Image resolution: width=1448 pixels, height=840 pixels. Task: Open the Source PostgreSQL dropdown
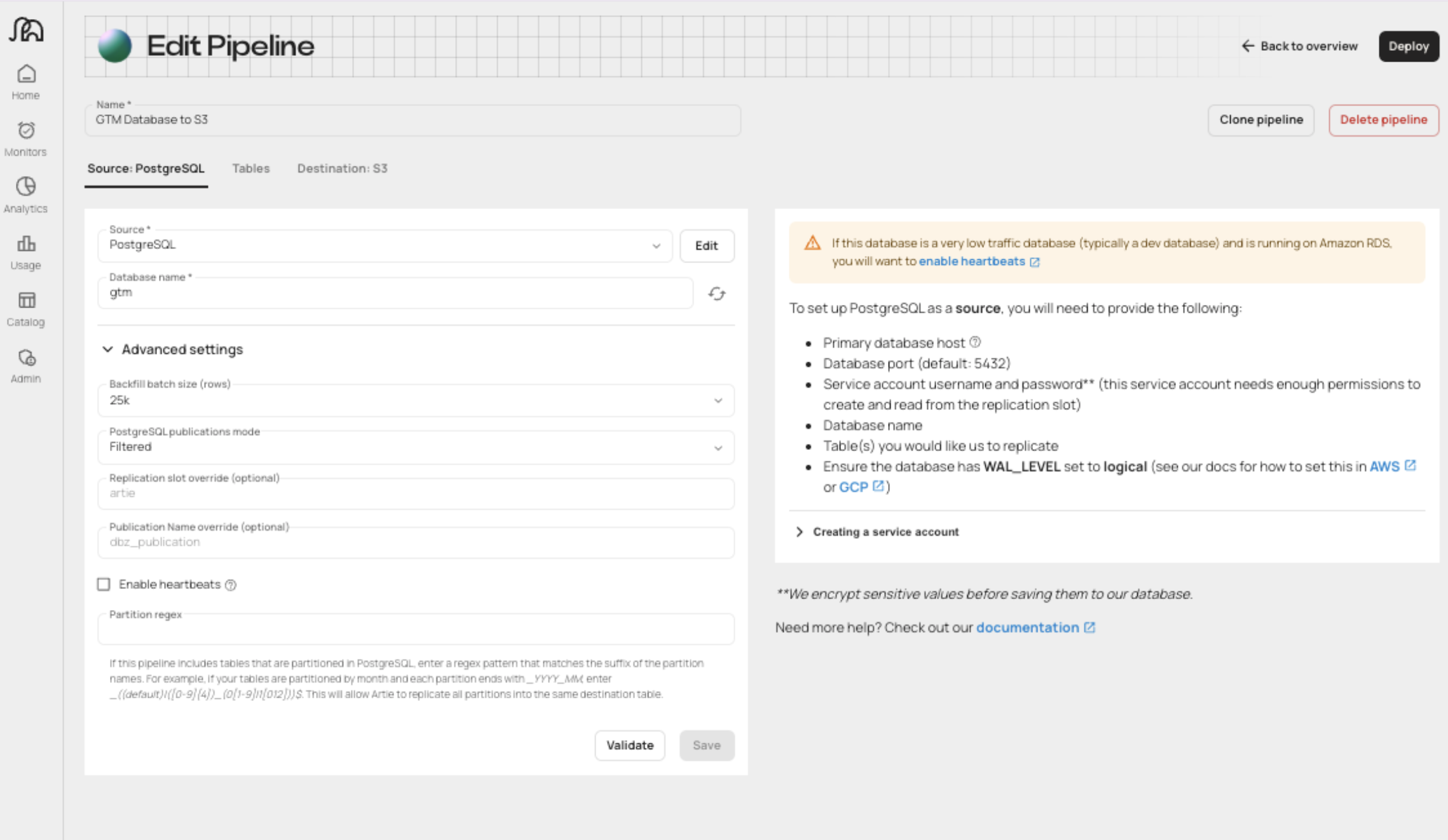(x=385, y=246)
